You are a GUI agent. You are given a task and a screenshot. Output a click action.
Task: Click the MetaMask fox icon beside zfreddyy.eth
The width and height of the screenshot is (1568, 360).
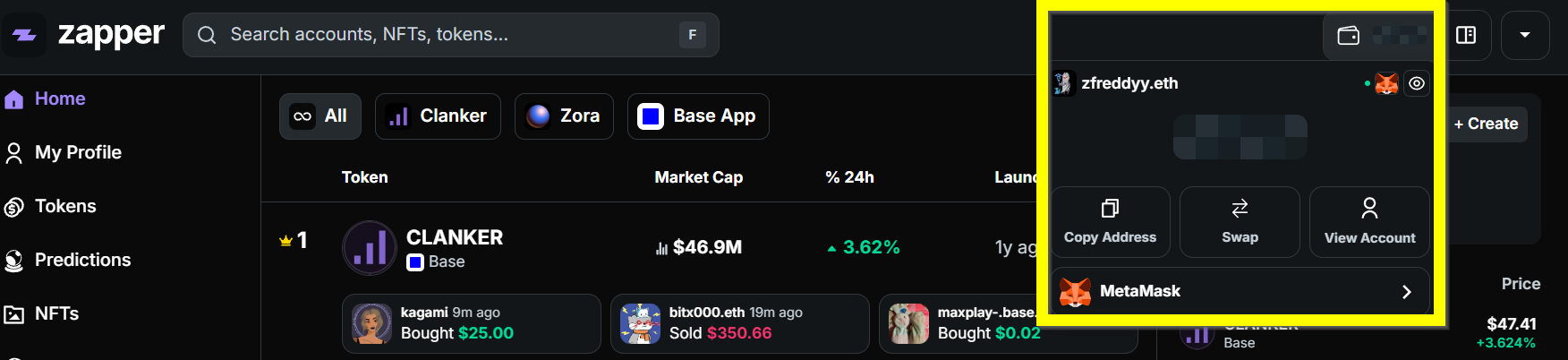1386,83
